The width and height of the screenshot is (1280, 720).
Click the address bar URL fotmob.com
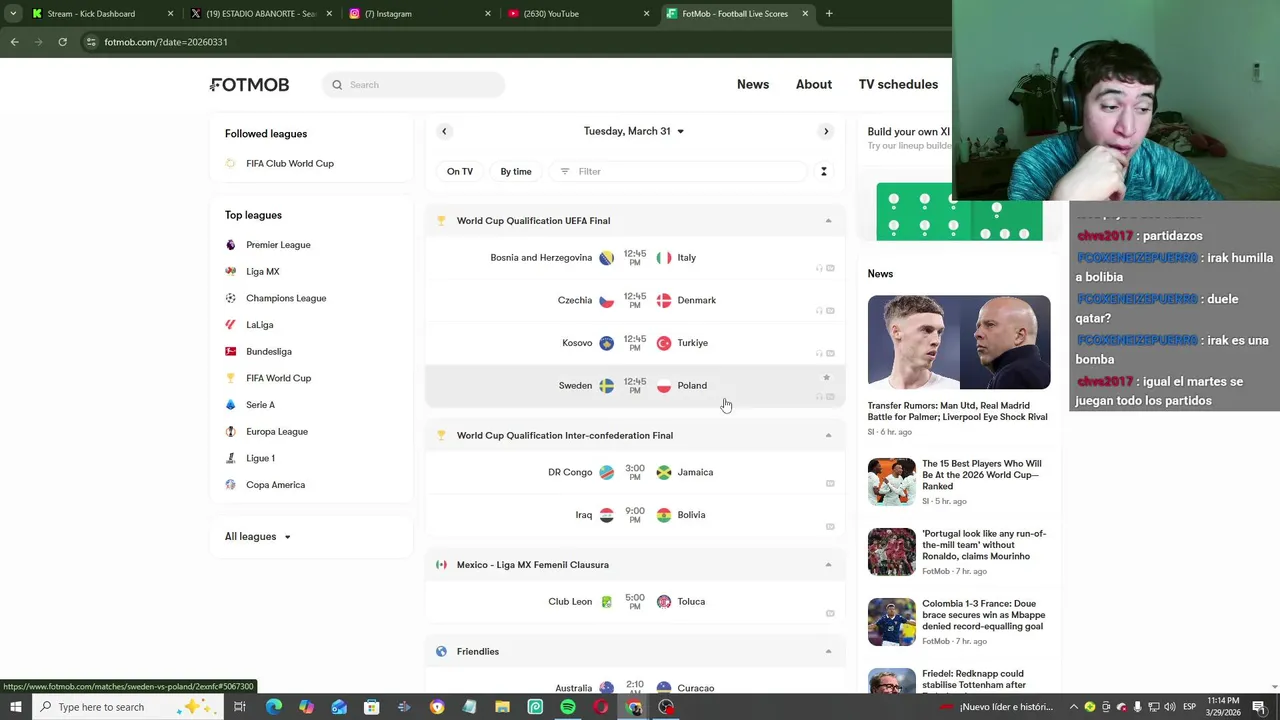click(166, 42)
